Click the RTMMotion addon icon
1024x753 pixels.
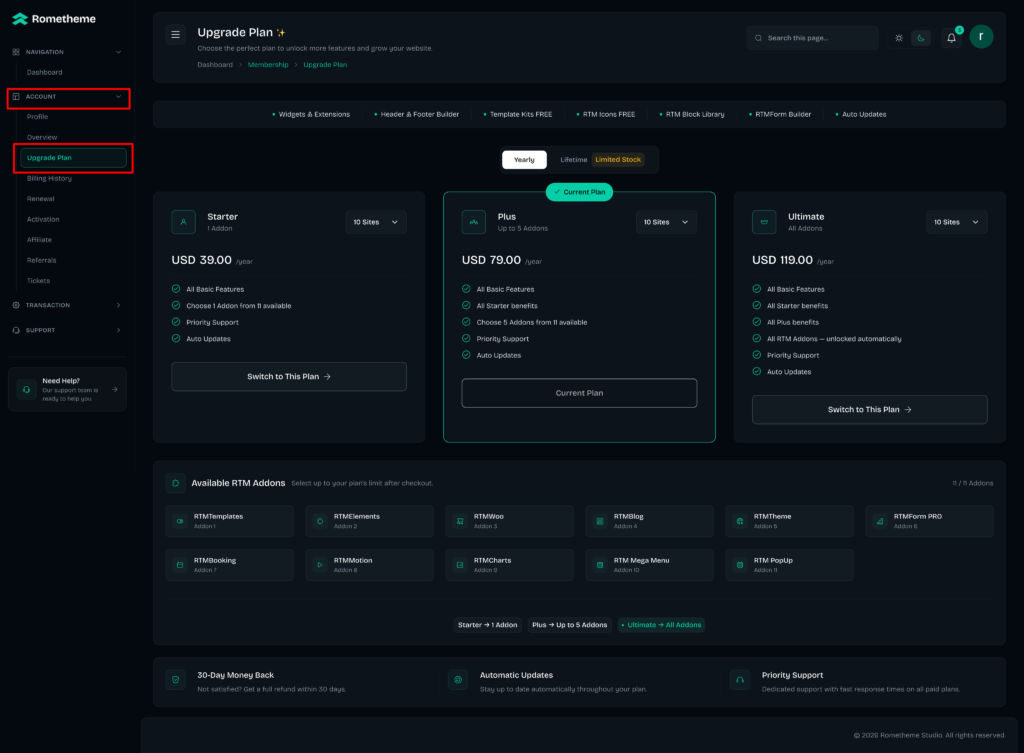point(320,565)
